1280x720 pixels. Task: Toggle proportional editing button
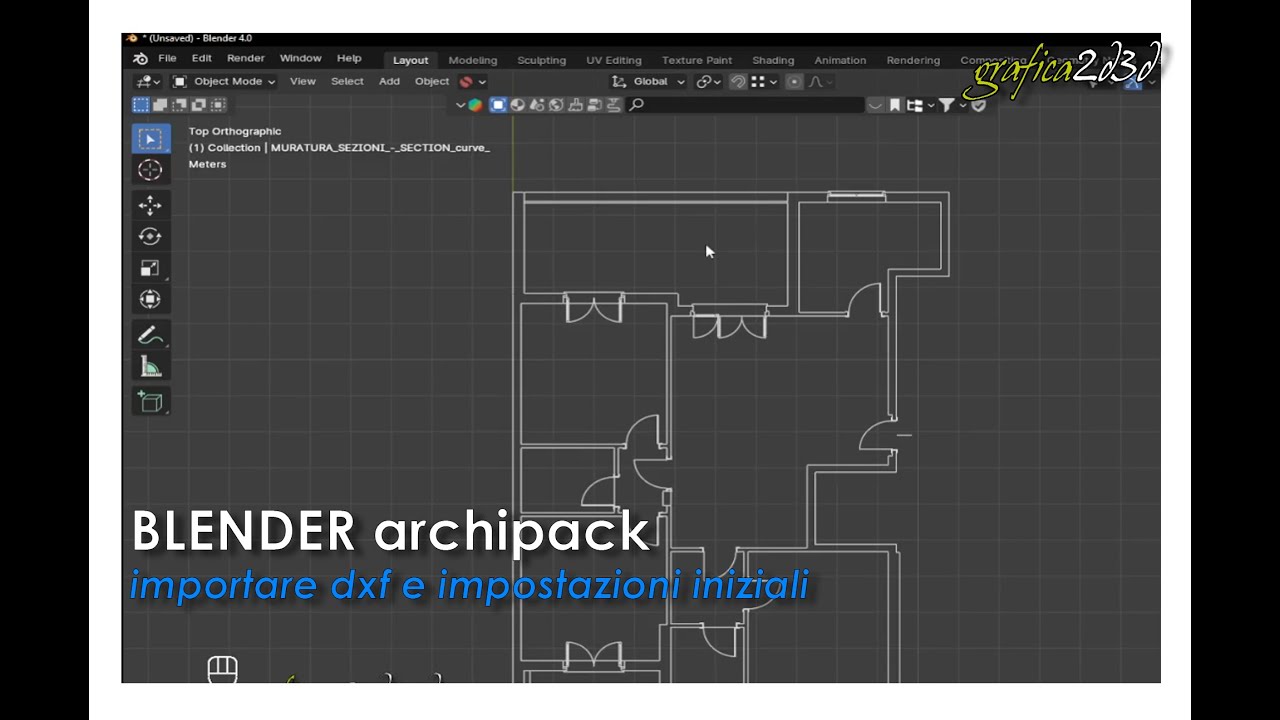tap(794, 82)
